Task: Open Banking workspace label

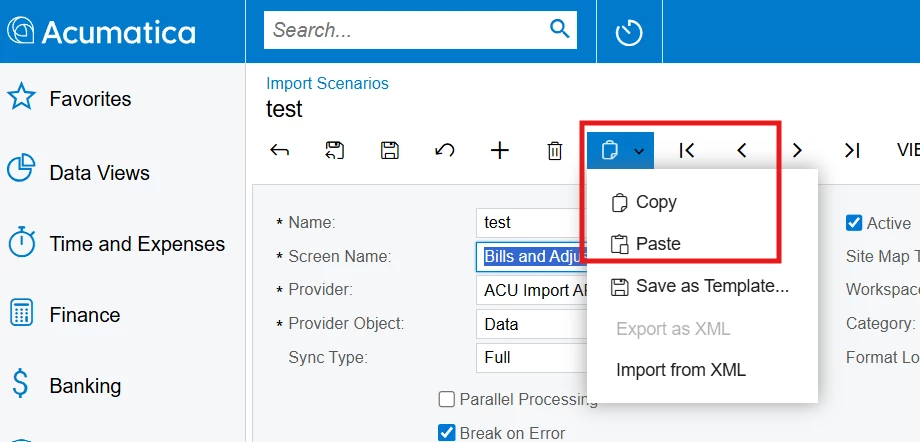Action: 86,386
